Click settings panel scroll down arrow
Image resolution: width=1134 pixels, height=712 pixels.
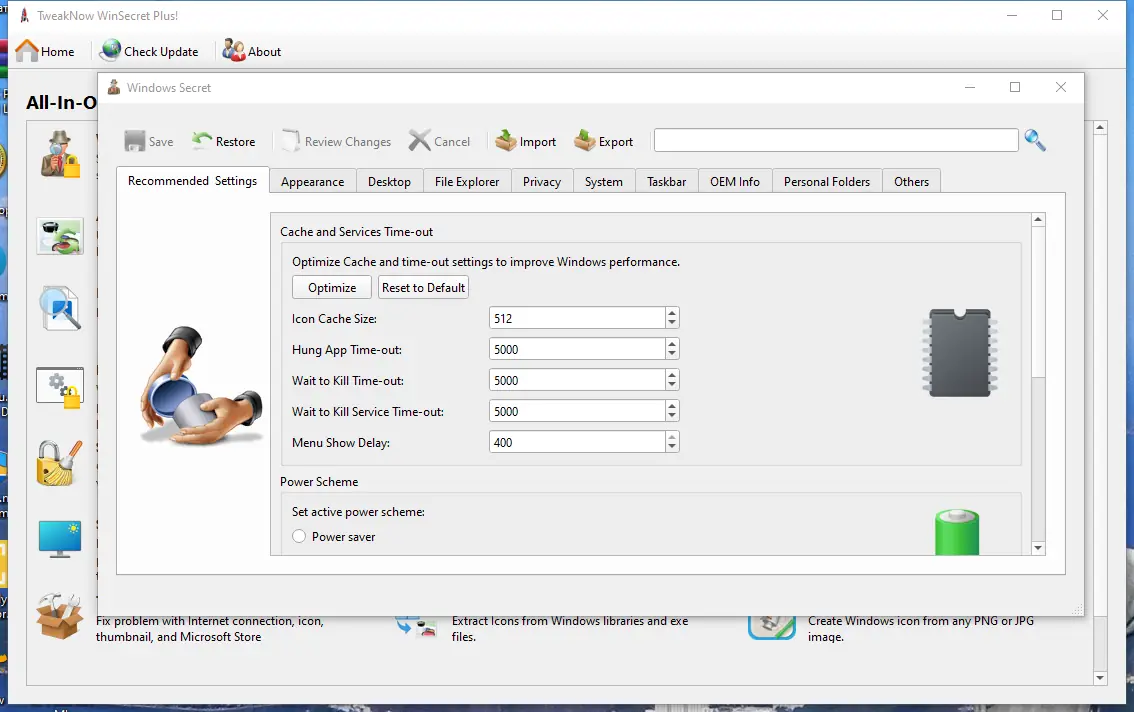tap(1039, 548)
